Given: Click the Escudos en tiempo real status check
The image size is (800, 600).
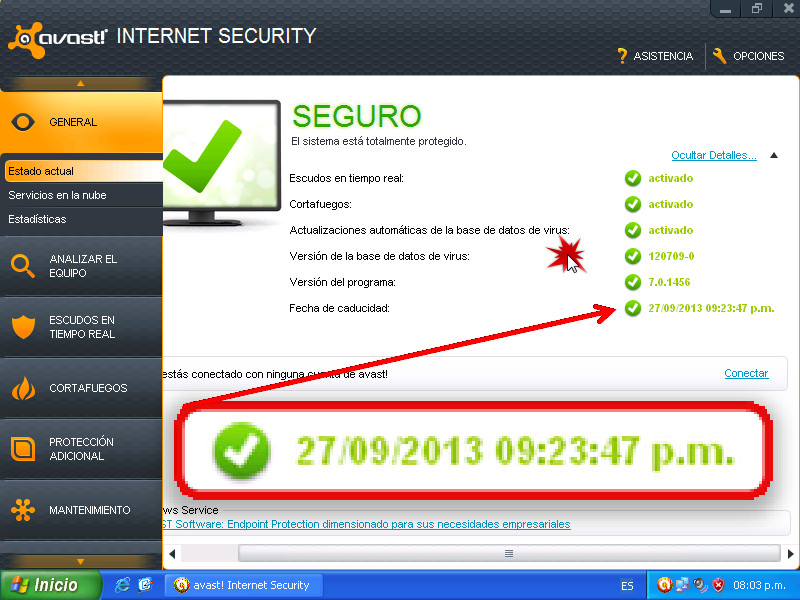Looking at the screenshot, I should click(633, 178).
